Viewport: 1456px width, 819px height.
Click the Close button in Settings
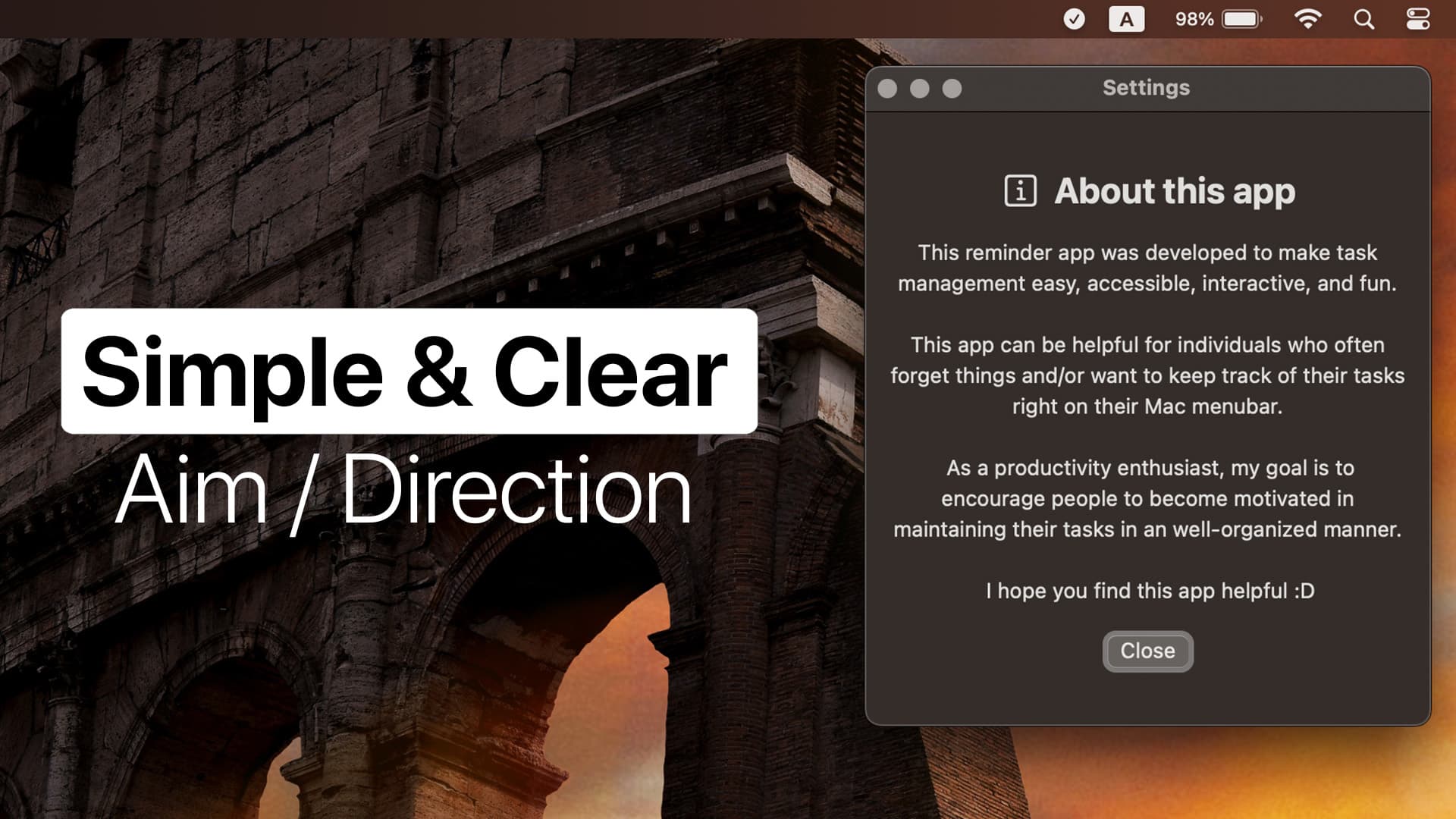pyautogui.click(x=1147, y=651)
